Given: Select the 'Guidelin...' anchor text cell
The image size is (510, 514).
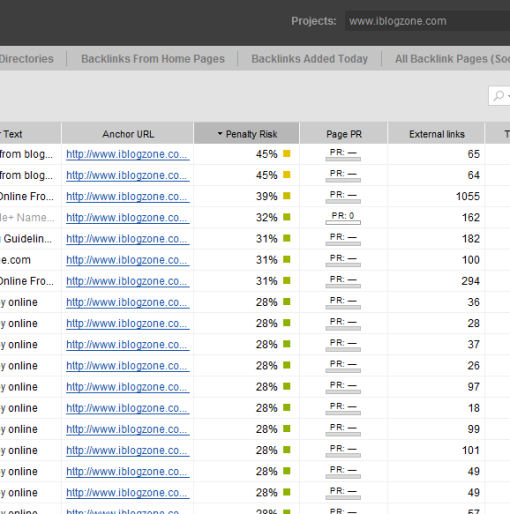Looking at the screenshot, I should tap(27, 239).
